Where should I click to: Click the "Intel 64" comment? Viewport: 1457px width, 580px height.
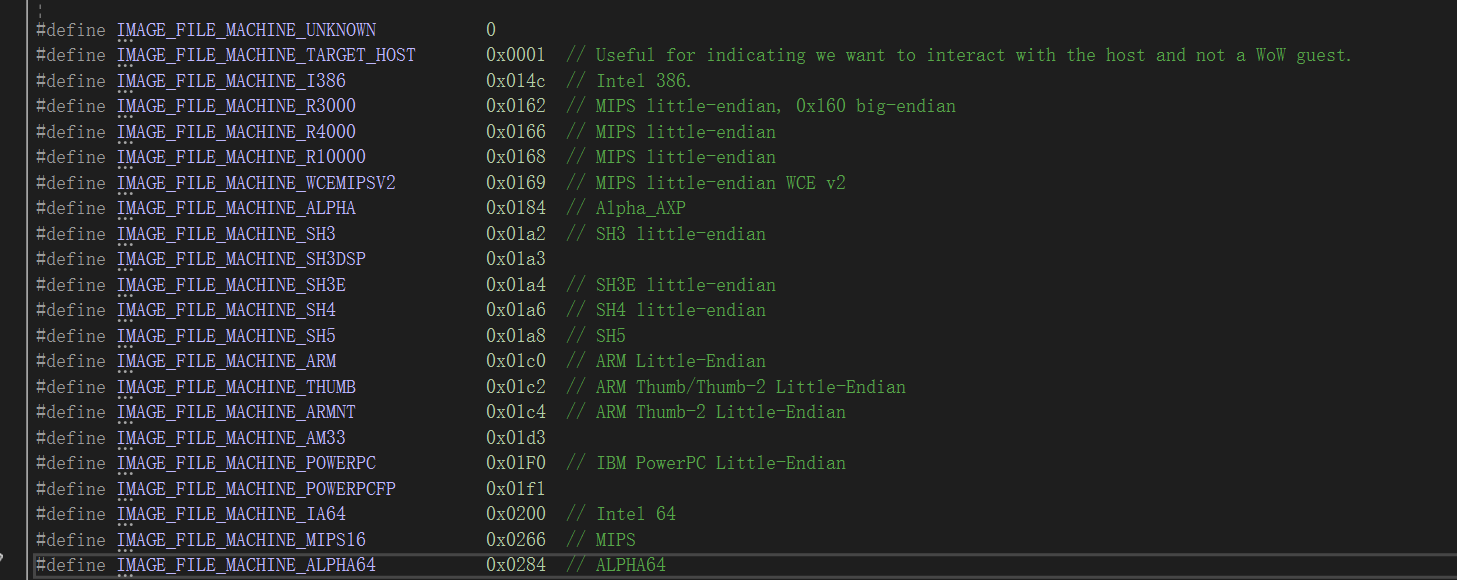[635, 514]
